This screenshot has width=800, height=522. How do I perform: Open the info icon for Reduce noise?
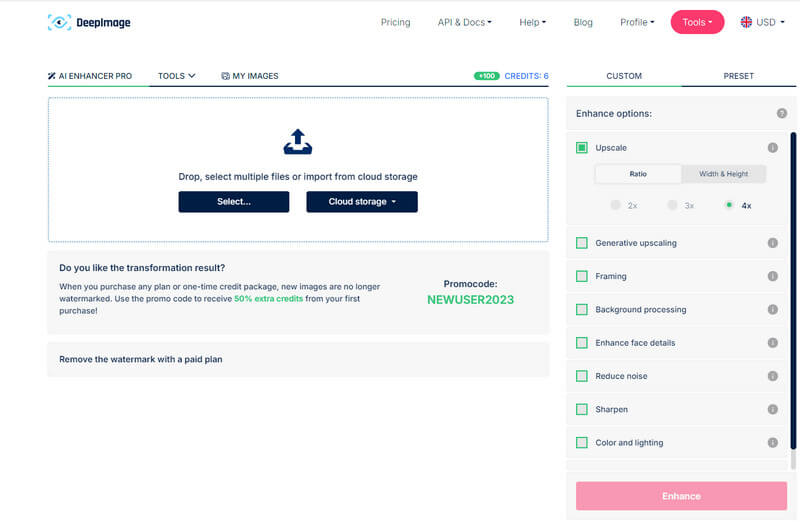pos(772,376)
